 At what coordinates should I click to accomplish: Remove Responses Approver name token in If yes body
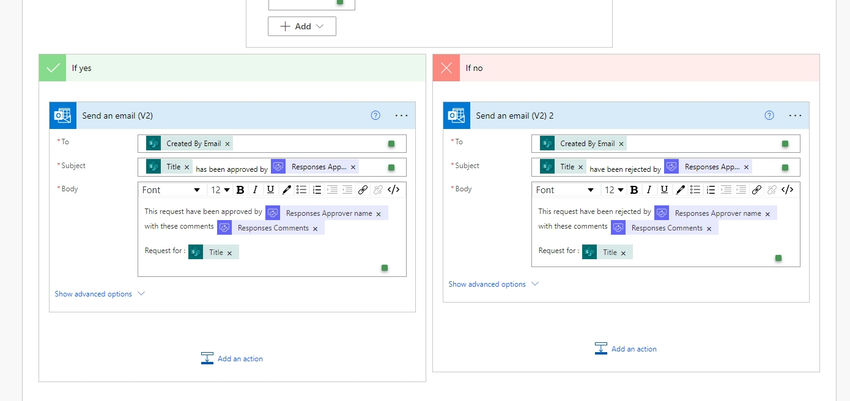[378, 214]
